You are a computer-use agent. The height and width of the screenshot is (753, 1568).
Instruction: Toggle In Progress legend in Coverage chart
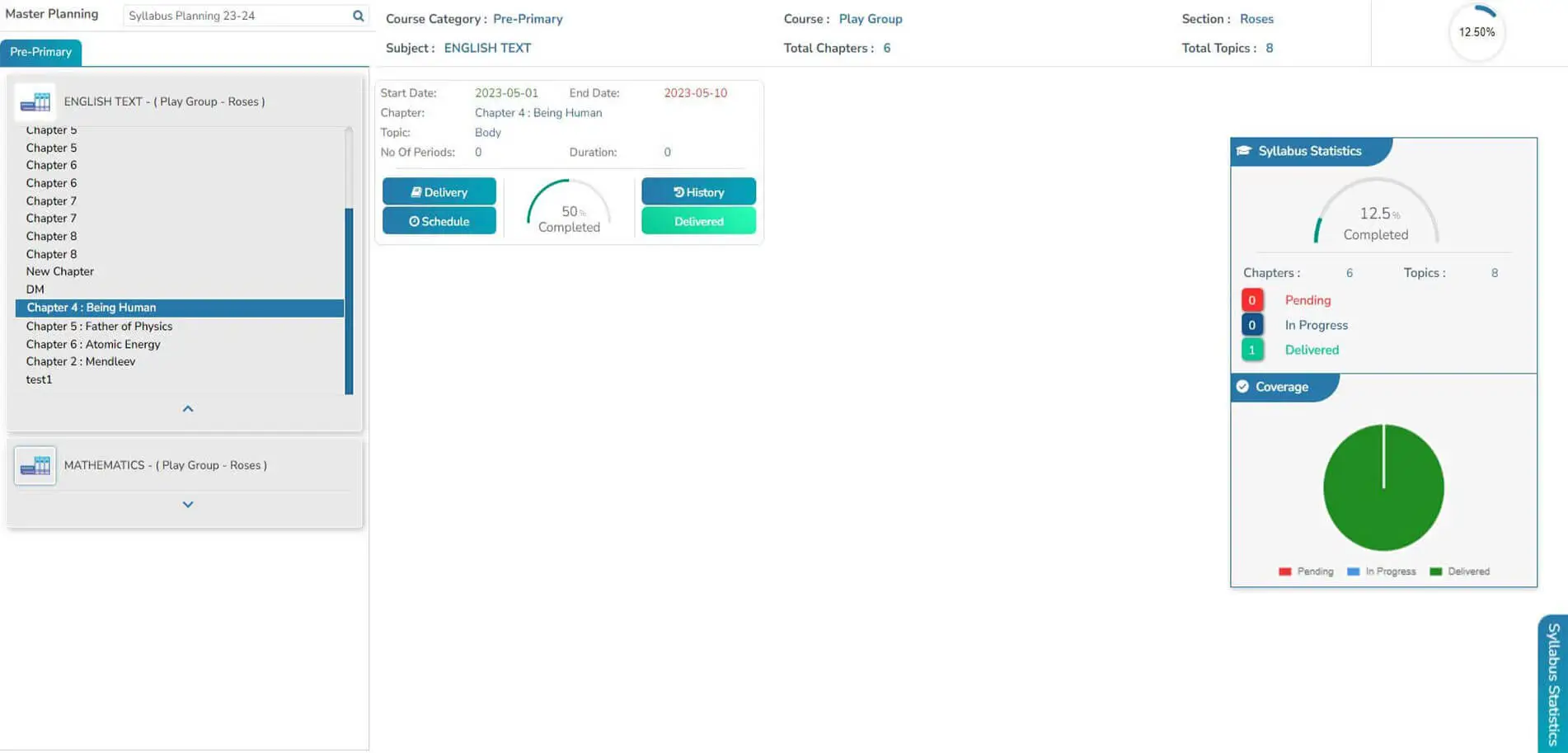tap(1381, 572)
